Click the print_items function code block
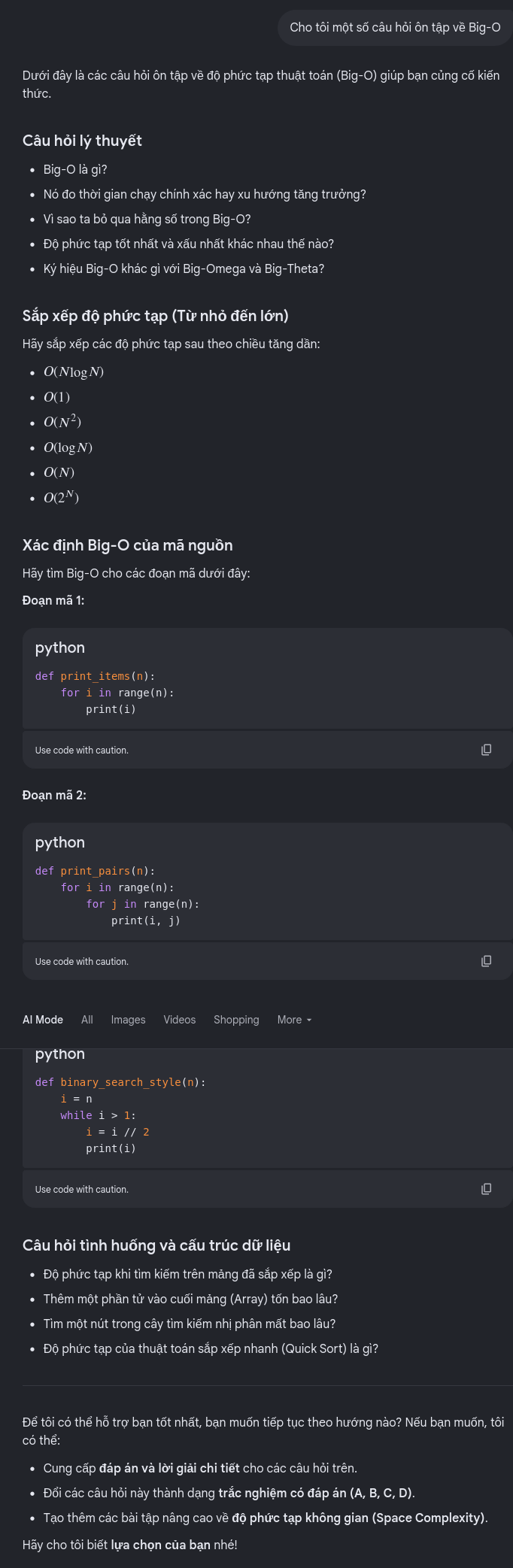Screen dimensions: 513x1568 [268, 678]
